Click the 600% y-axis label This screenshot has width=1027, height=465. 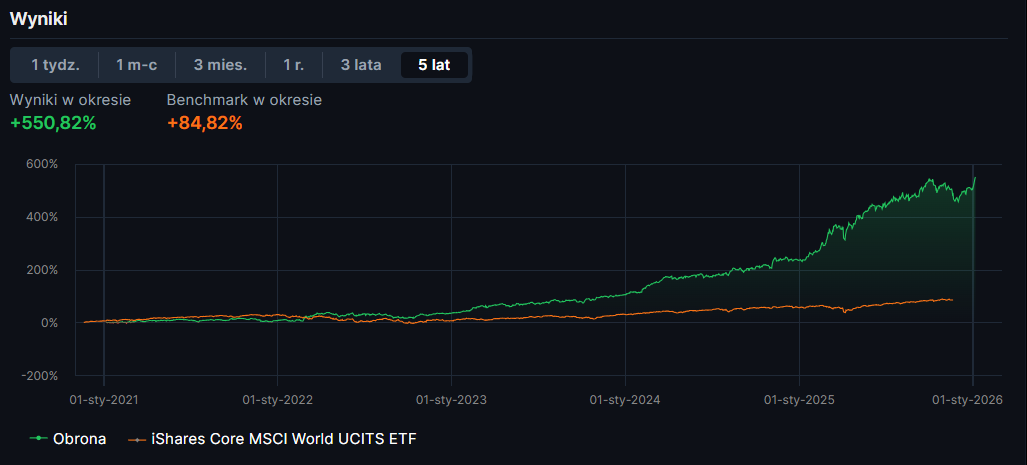pos(42,164)
